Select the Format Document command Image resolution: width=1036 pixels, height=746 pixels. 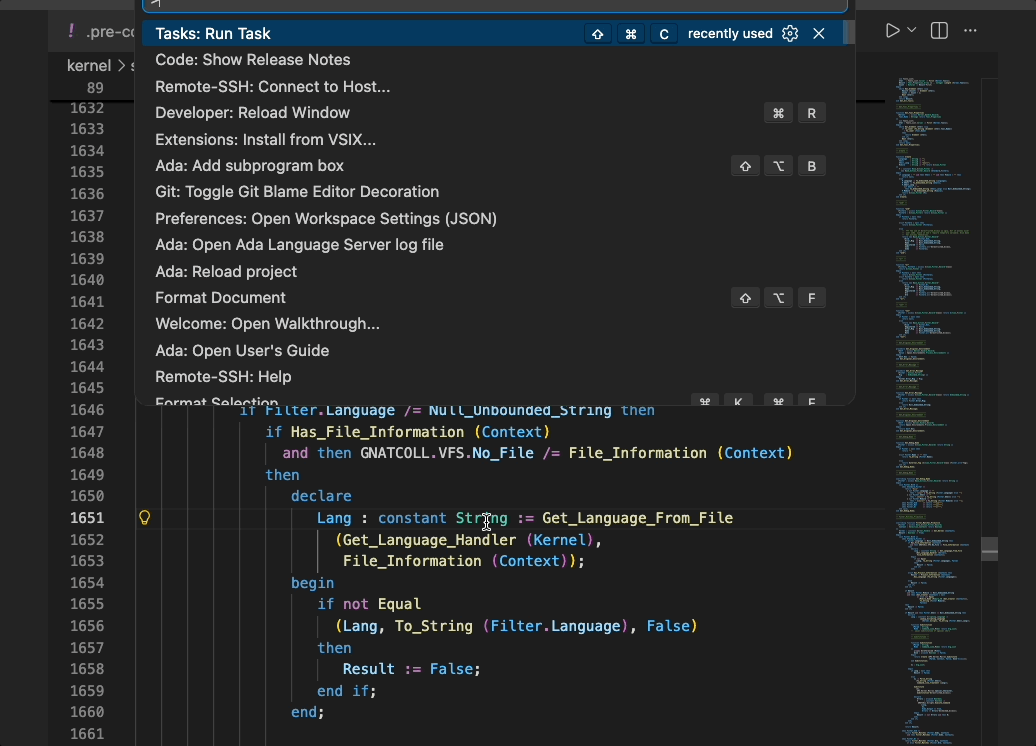[x=220, y=297]
